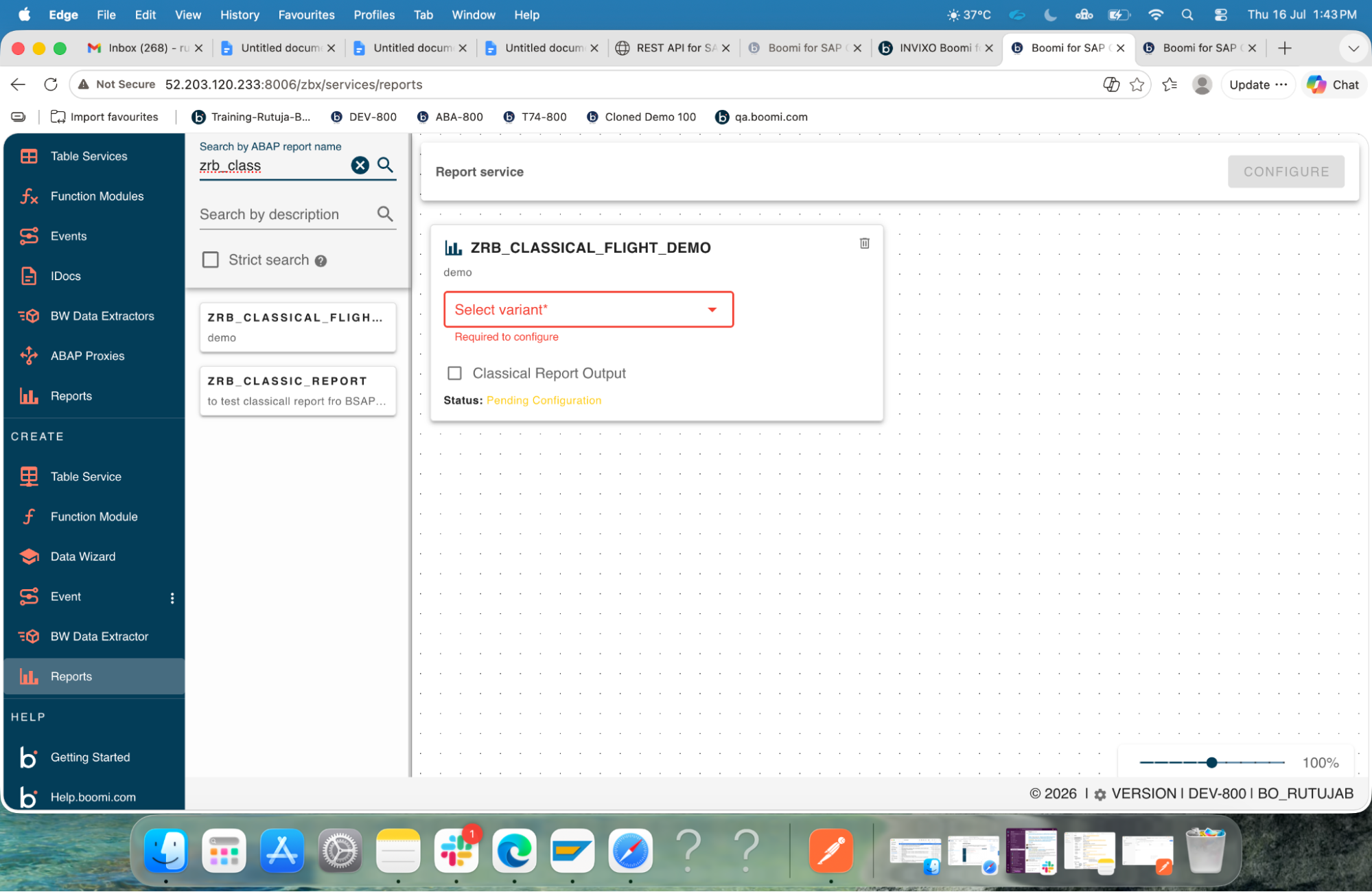The height and width of the screenshot is (892, 1372).
Task: Open Help.boomi.com link
Action: point(93,797)
